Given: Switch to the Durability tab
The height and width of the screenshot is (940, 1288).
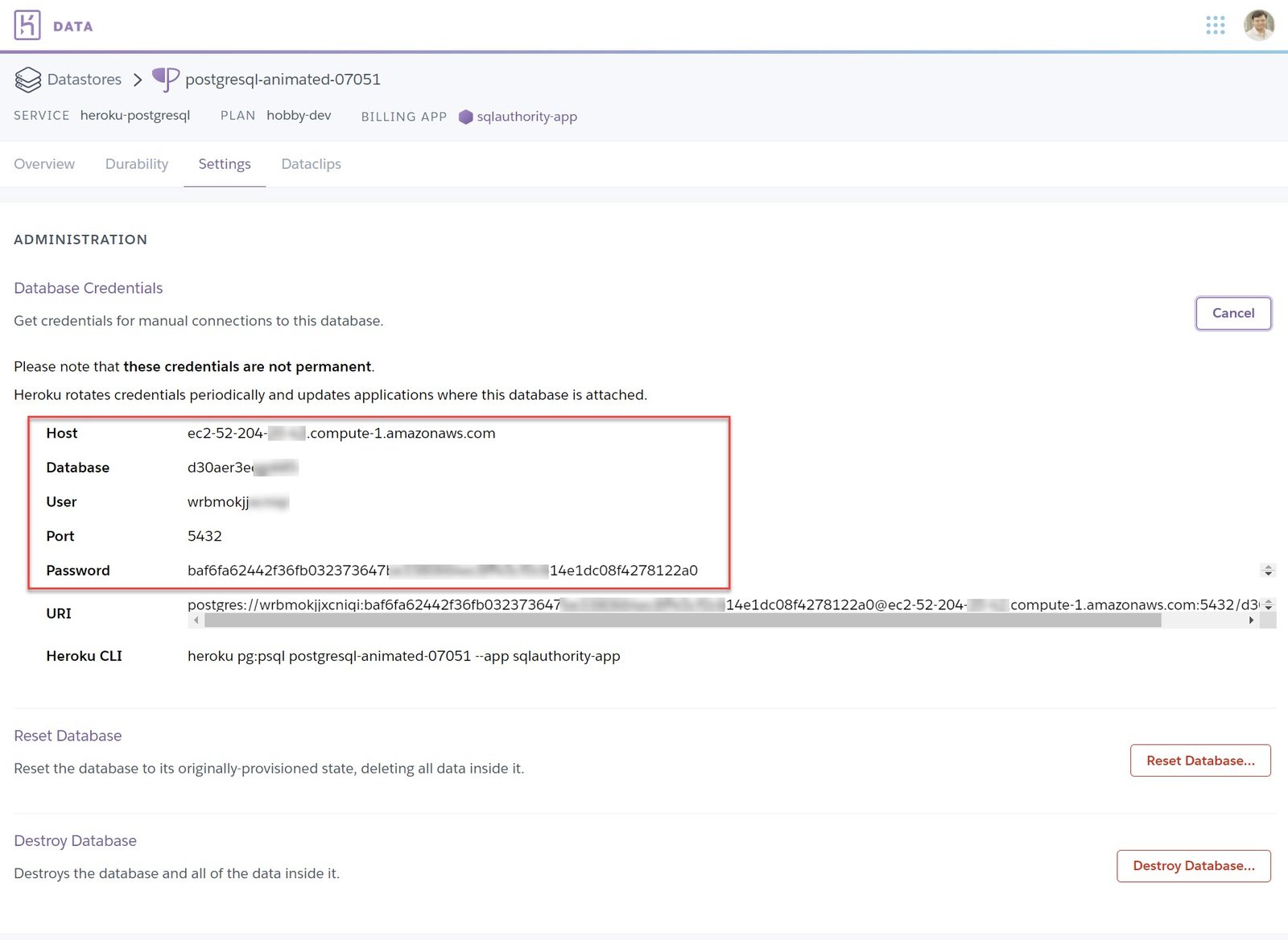Looking at the screenshot, I should (137, 164).
